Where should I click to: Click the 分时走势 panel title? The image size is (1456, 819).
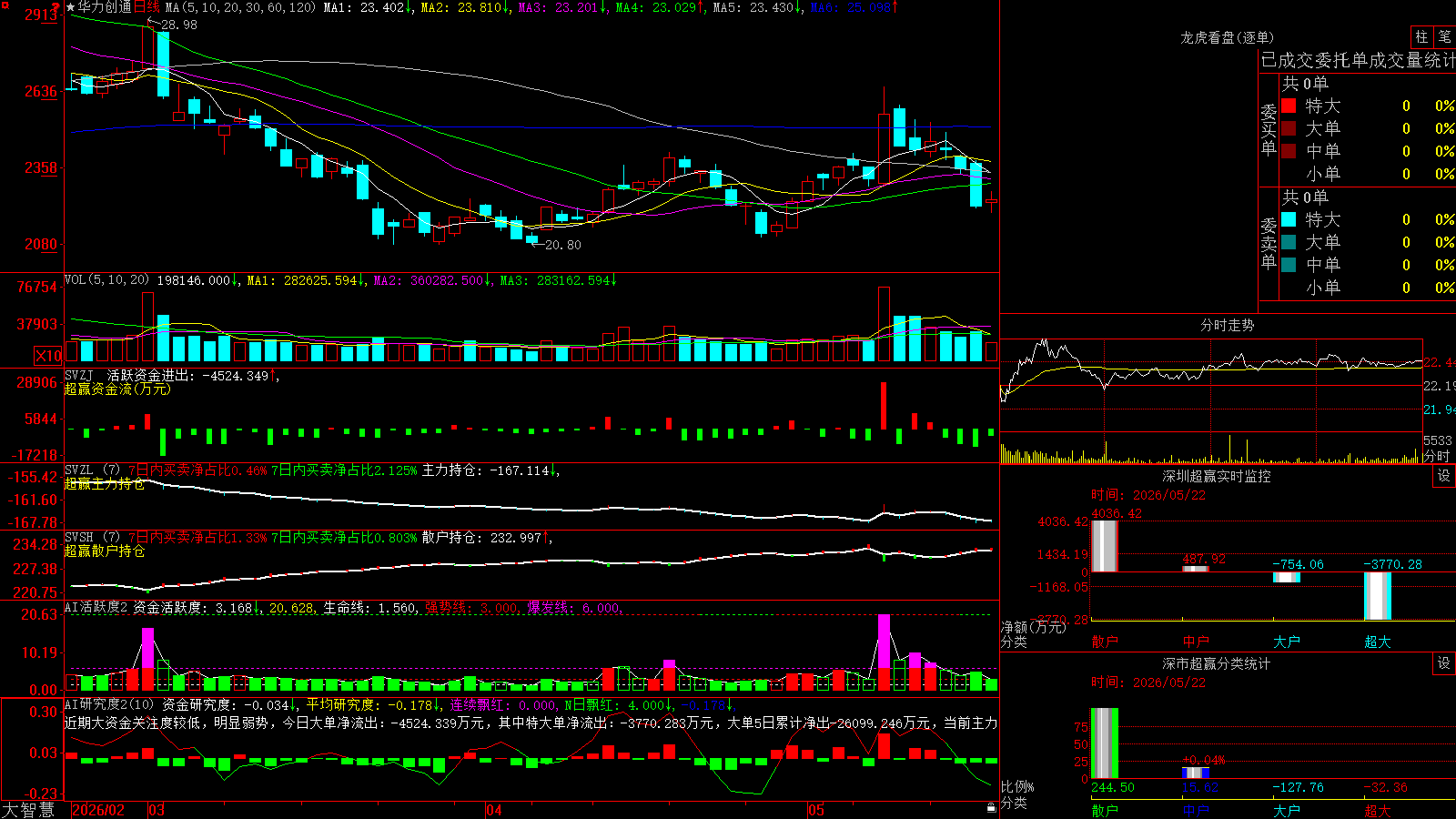tap(1227, 325)
